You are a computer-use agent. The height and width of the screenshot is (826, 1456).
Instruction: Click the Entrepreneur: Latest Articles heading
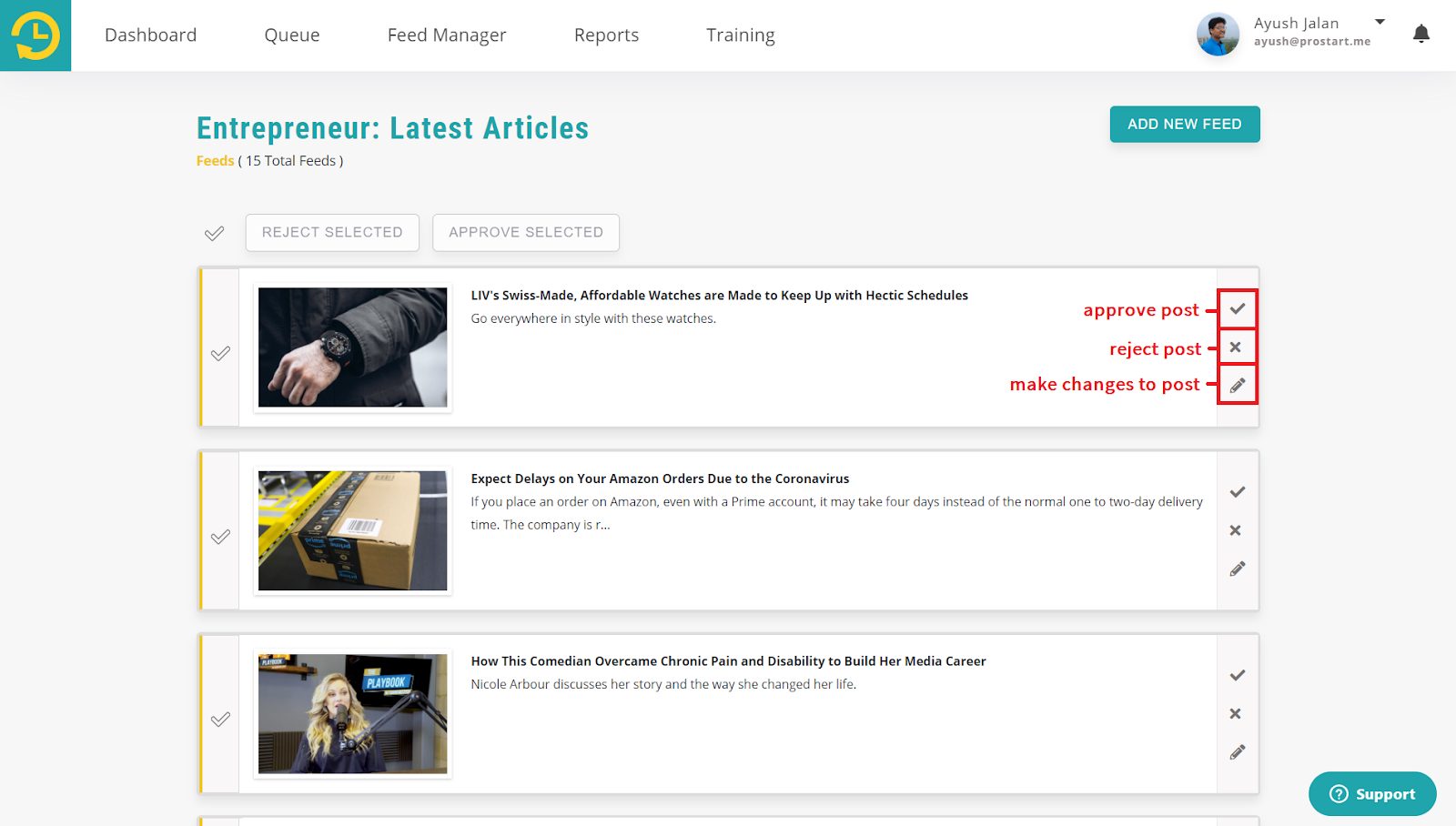pyautogui.click(x=393, y=128)
